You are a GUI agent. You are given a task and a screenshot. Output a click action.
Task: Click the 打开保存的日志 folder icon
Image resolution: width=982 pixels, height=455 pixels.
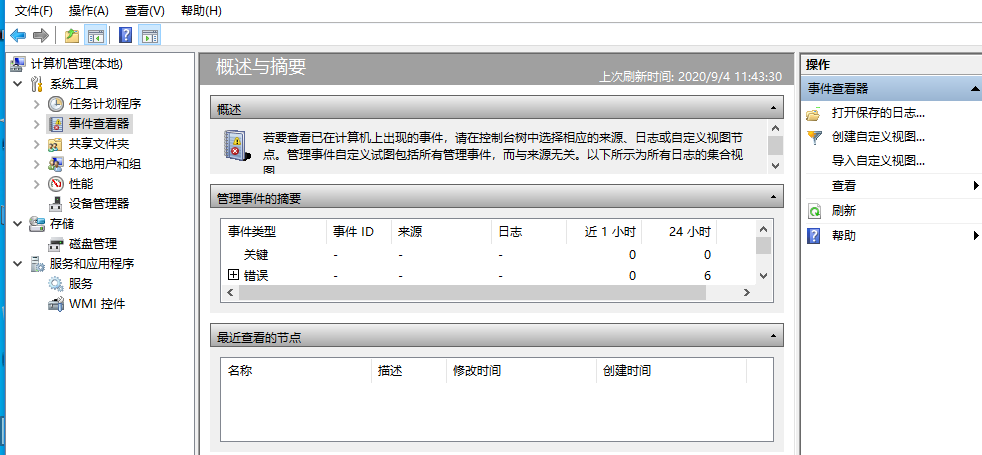tap(814, 114)
